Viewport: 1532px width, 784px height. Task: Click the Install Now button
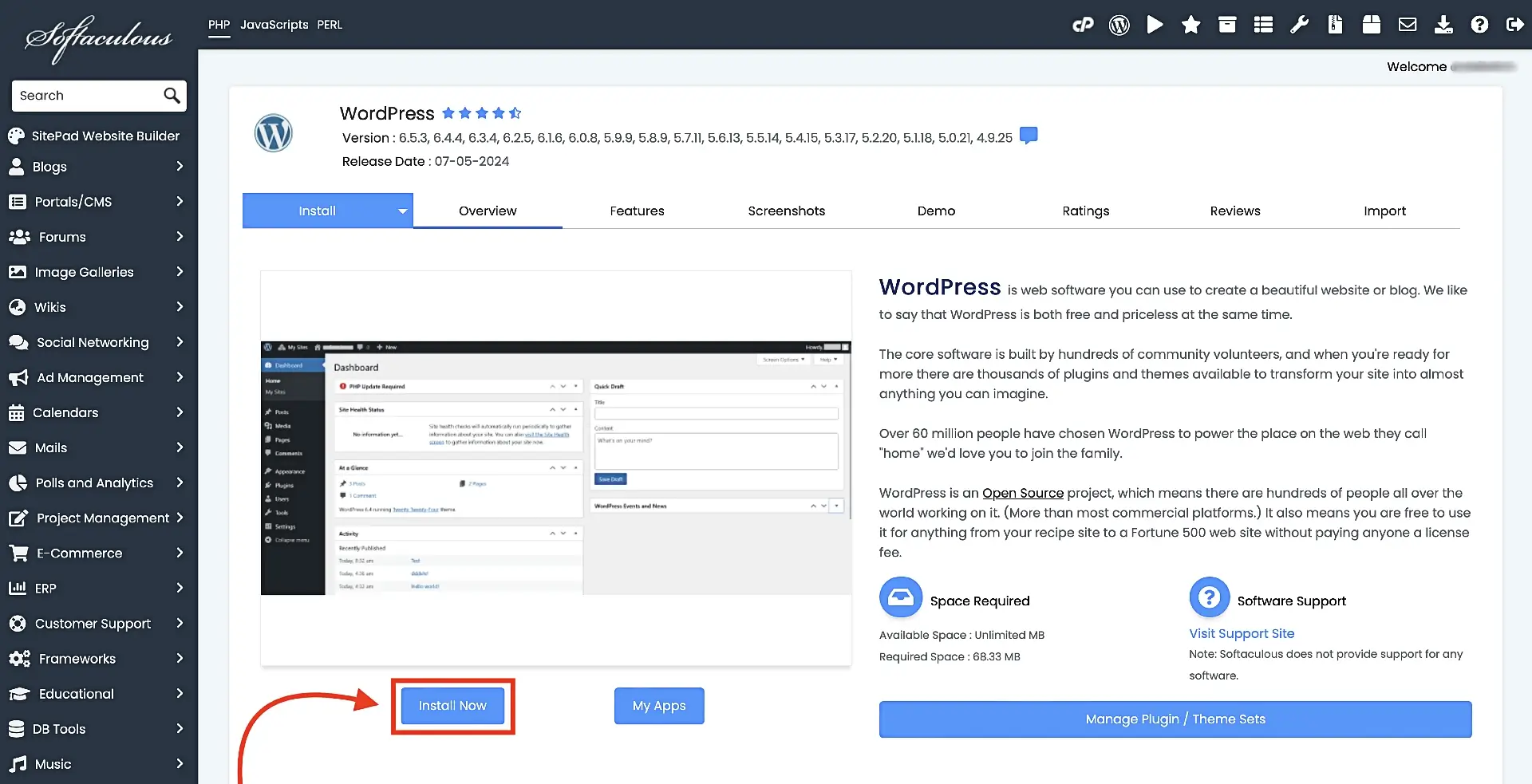[452, 705]
